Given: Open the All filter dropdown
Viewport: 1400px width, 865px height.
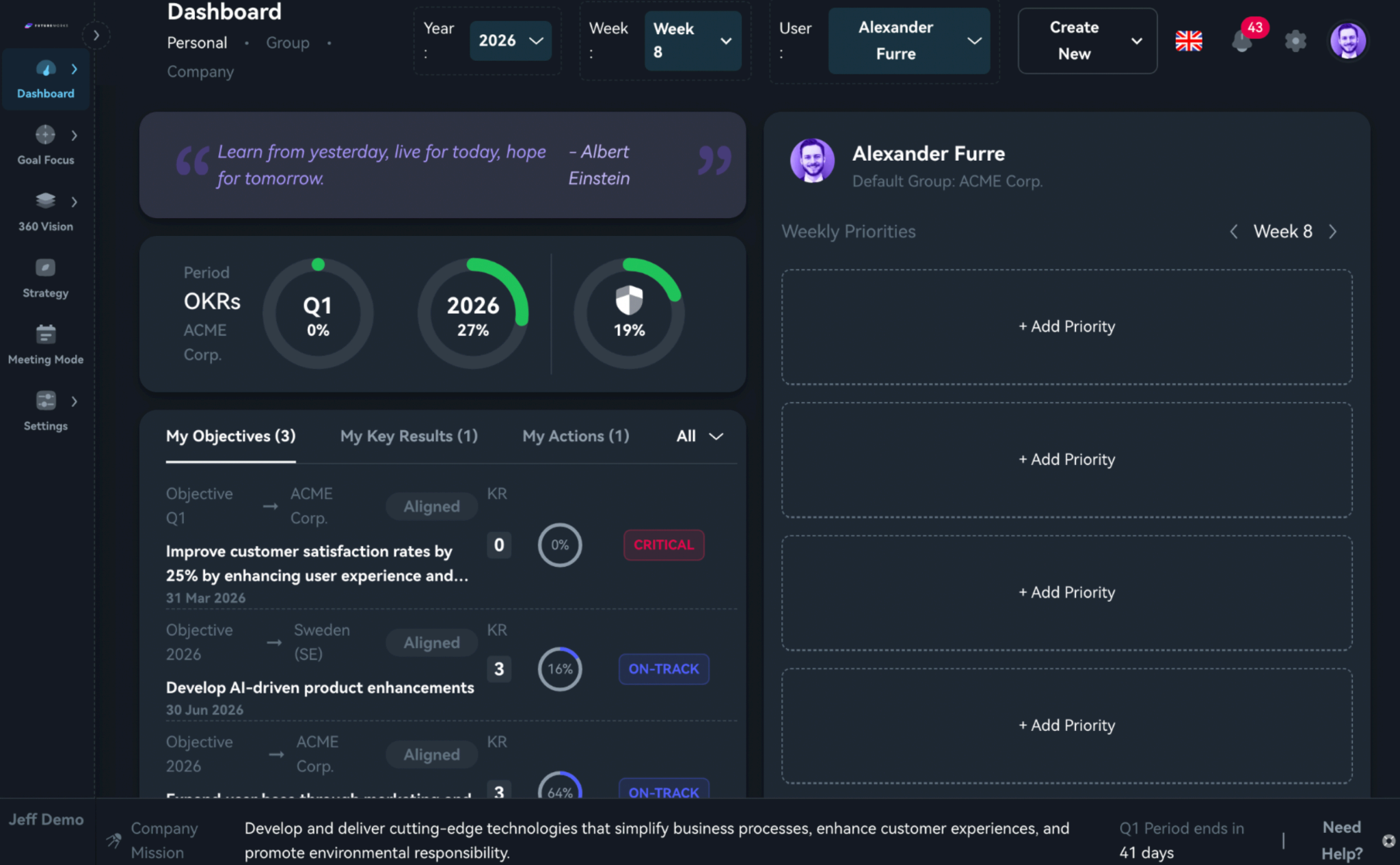Looking at the screenshot, I should (699, 436).
